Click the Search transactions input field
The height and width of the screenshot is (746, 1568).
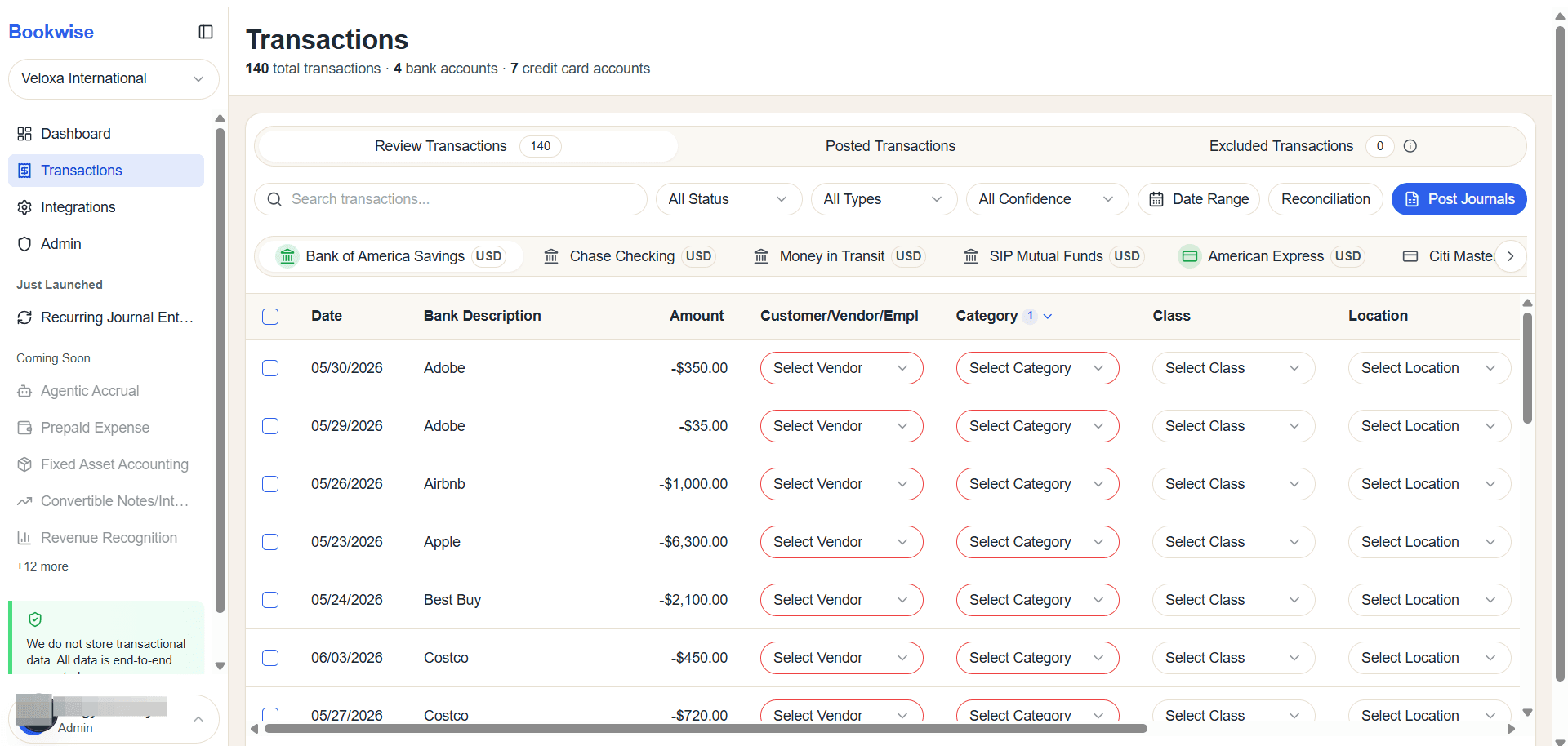pos(451,199)
